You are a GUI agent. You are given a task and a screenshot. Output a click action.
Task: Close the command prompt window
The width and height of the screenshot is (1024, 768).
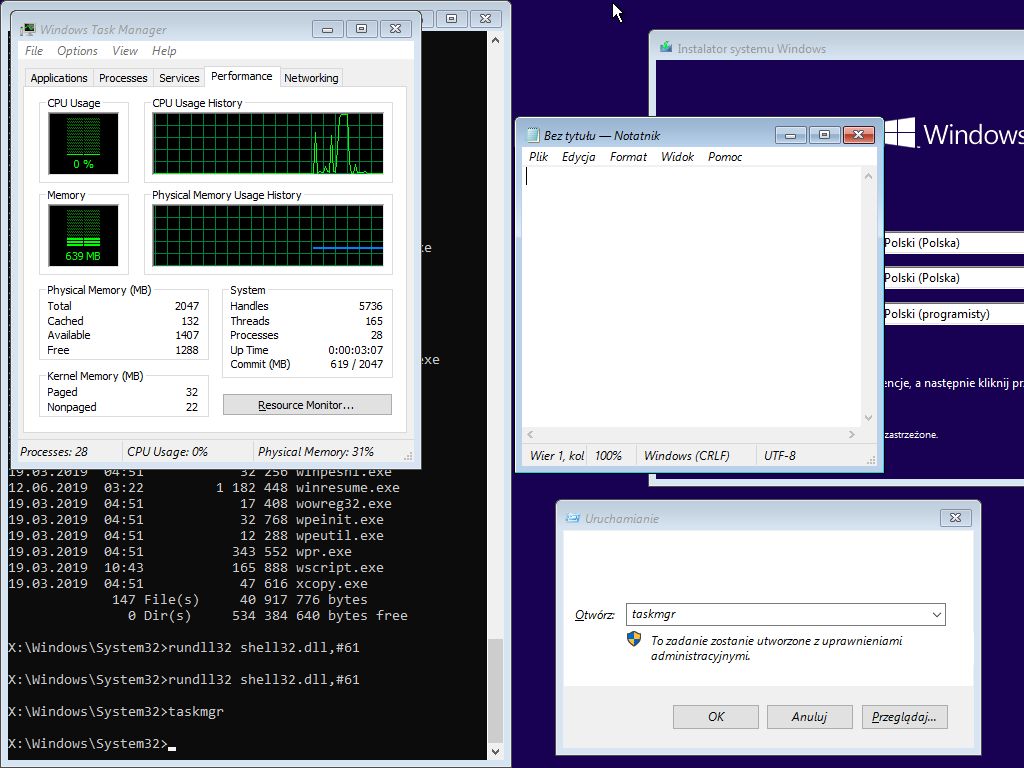(x=485, y=18)
